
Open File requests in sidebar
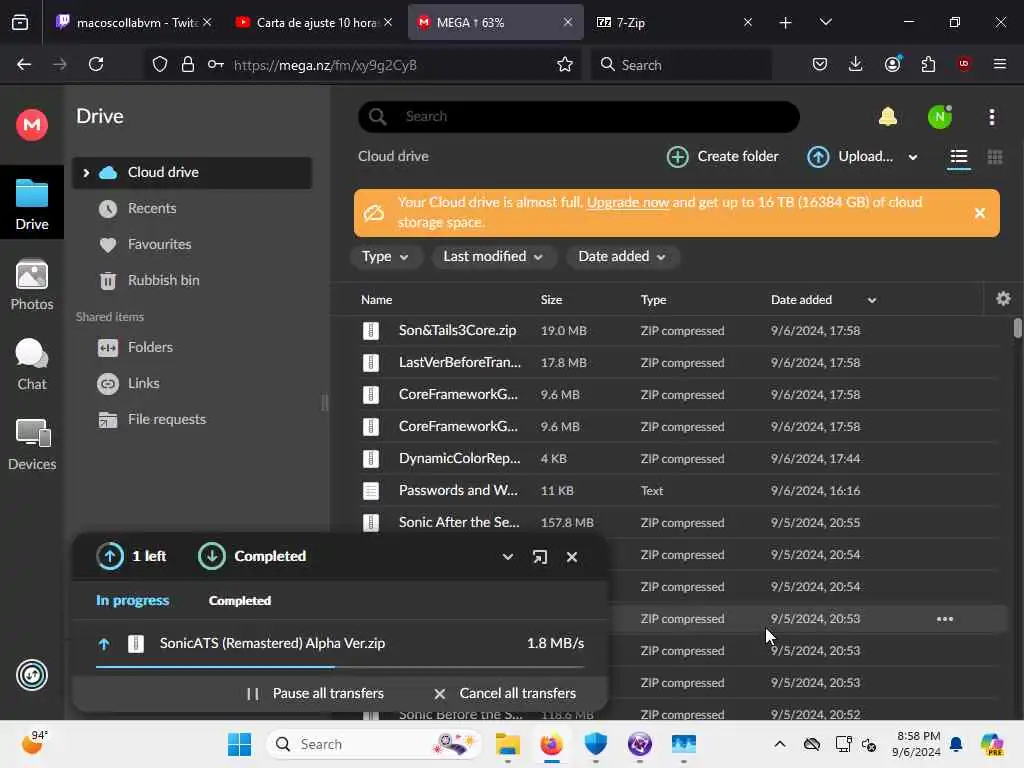[166, 419]
